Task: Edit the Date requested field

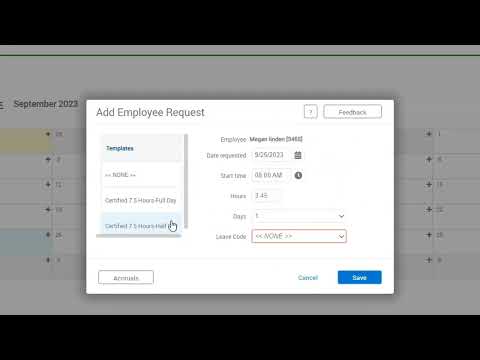Action: tap(271, 155)
